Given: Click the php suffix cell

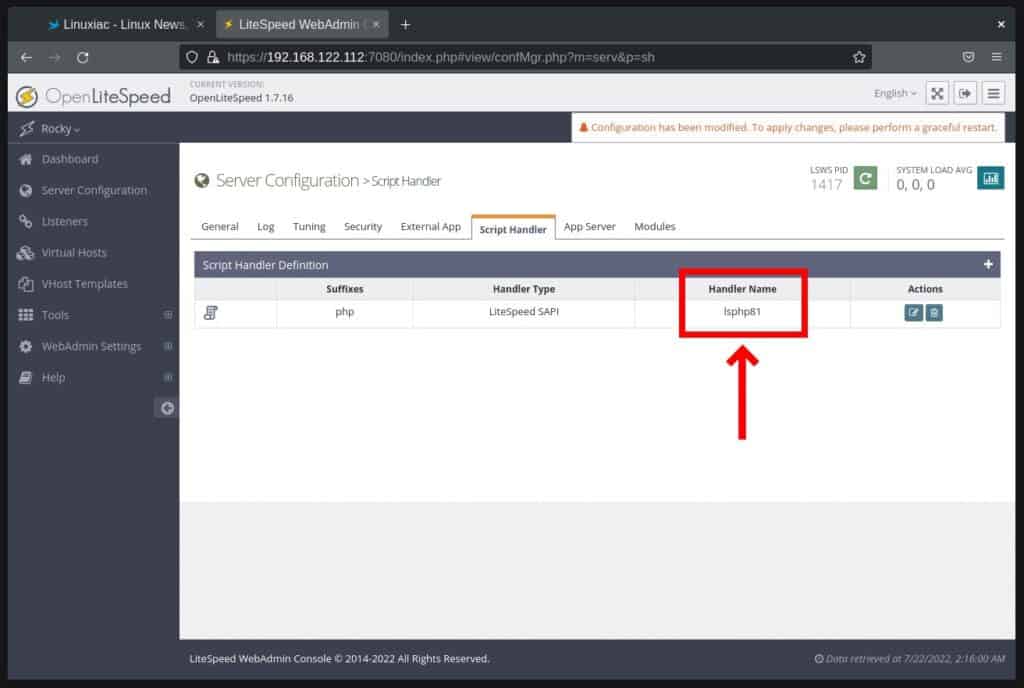Looking at the screenshot, I should pyautogui.click(x=345, y=312).
